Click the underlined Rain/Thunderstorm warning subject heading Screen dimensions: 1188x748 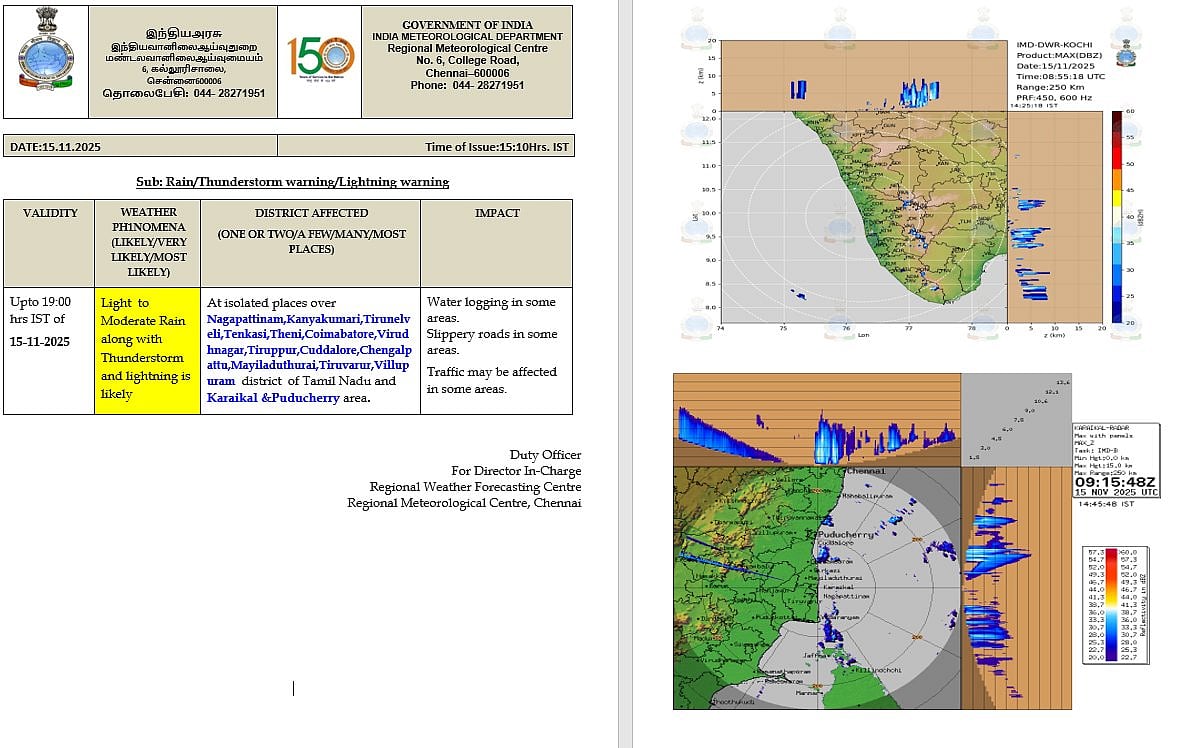tap(292, 182)
